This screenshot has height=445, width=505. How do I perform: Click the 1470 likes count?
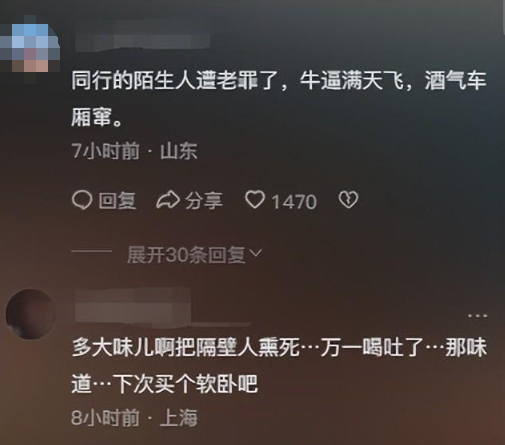[x=294, y=202]
